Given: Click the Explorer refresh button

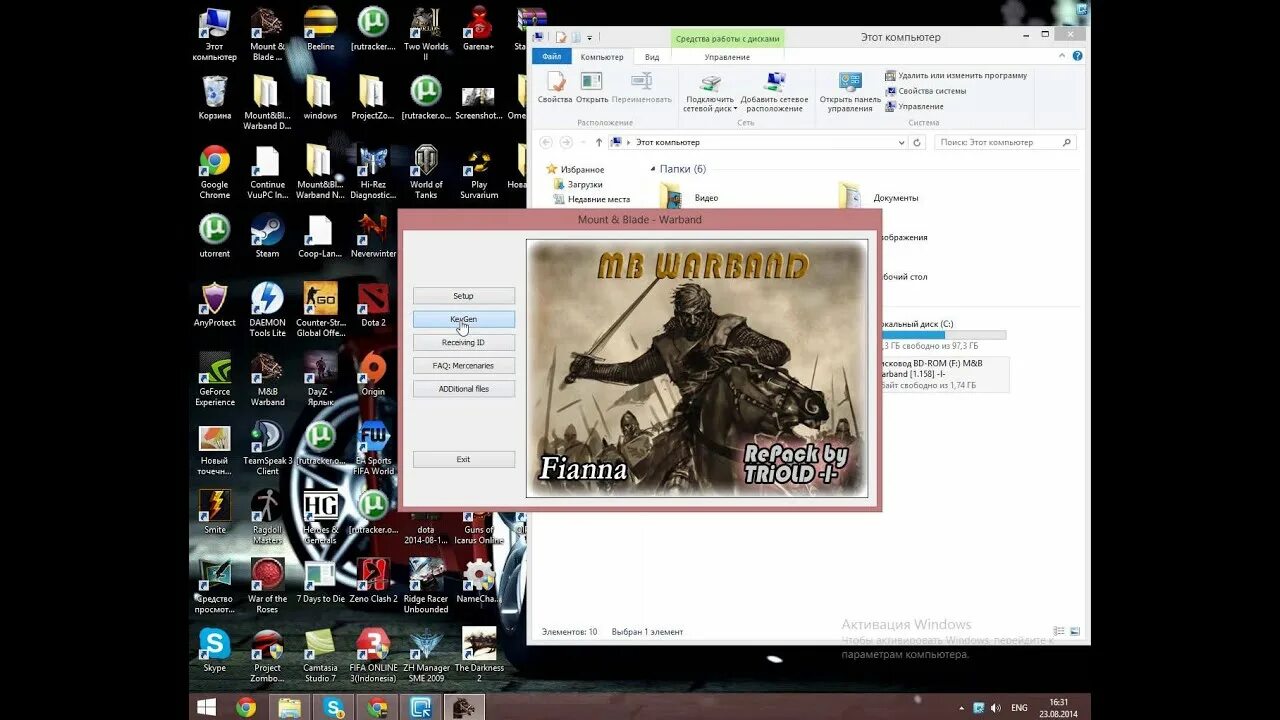Looking at the screenshot, I should tap(917, 143).
